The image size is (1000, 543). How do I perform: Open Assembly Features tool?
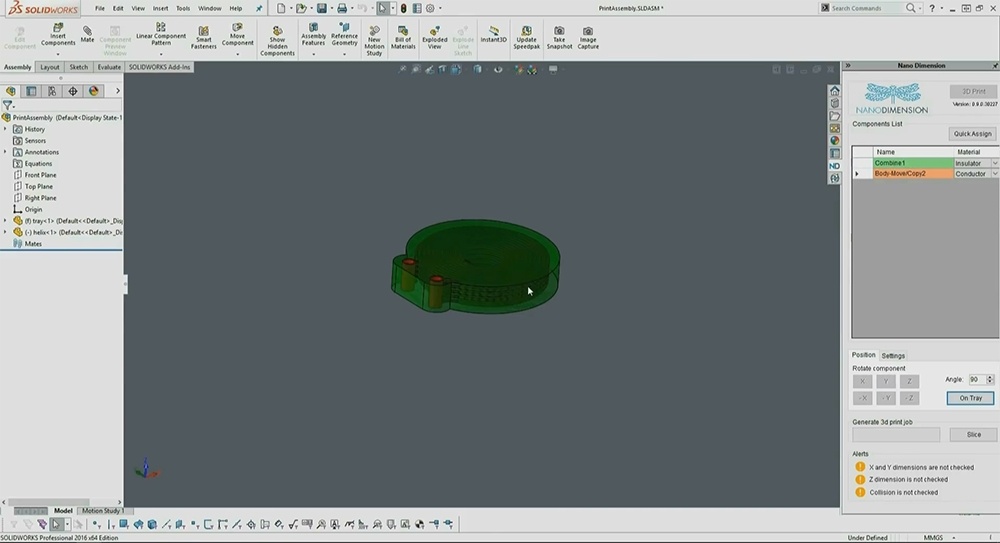[313, 35]
